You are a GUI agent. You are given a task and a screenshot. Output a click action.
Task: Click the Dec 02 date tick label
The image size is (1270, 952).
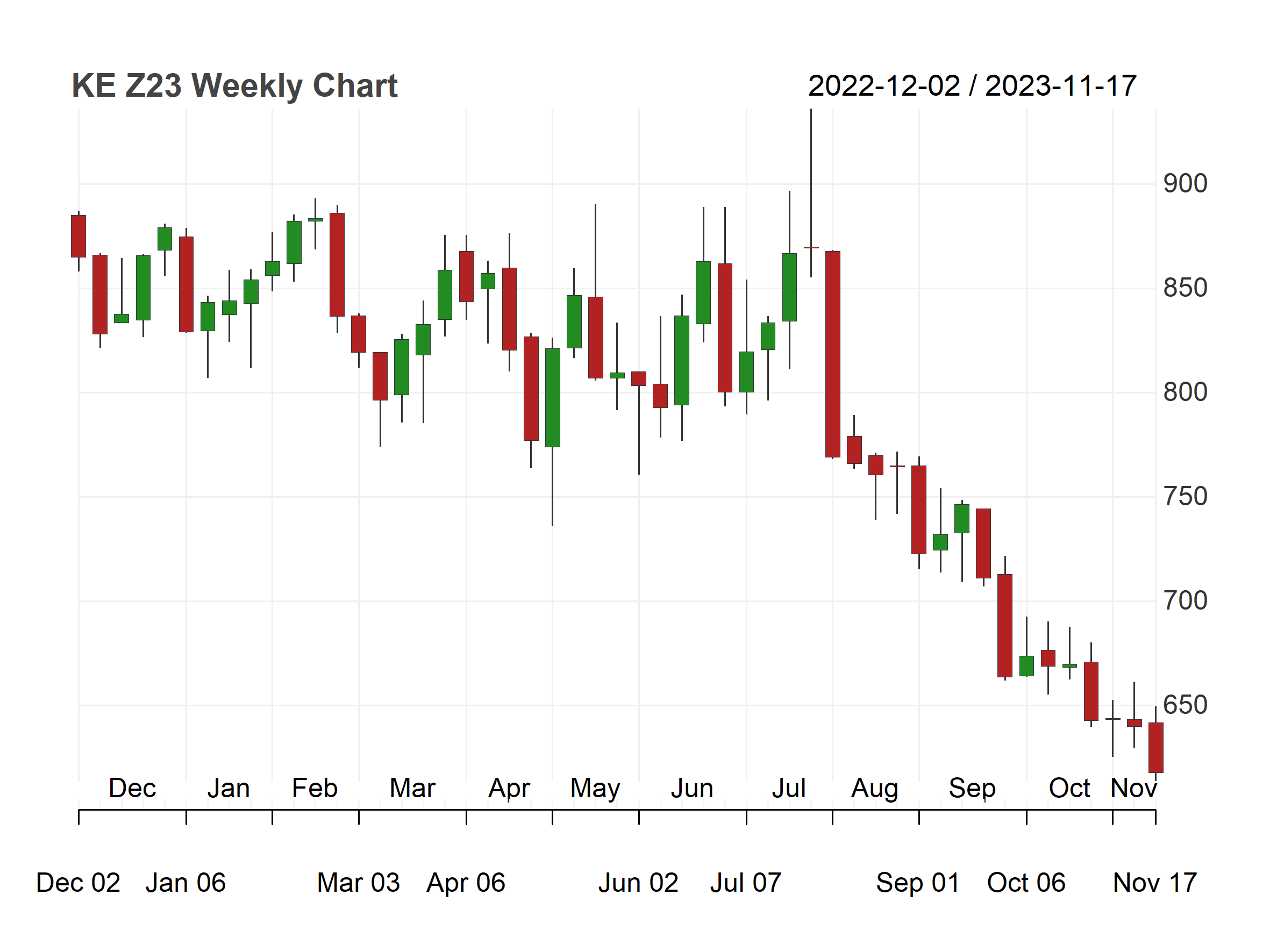click(78, 883)
